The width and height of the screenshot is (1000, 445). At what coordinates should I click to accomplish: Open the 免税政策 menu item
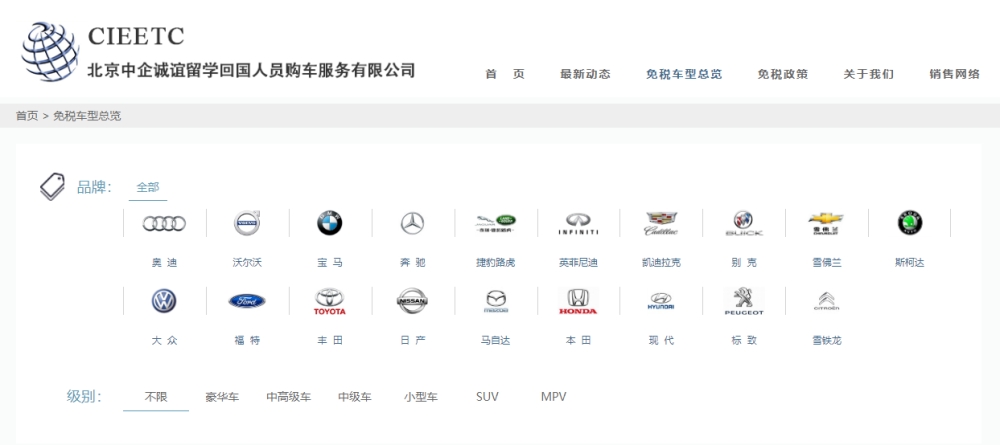point(783,74)
